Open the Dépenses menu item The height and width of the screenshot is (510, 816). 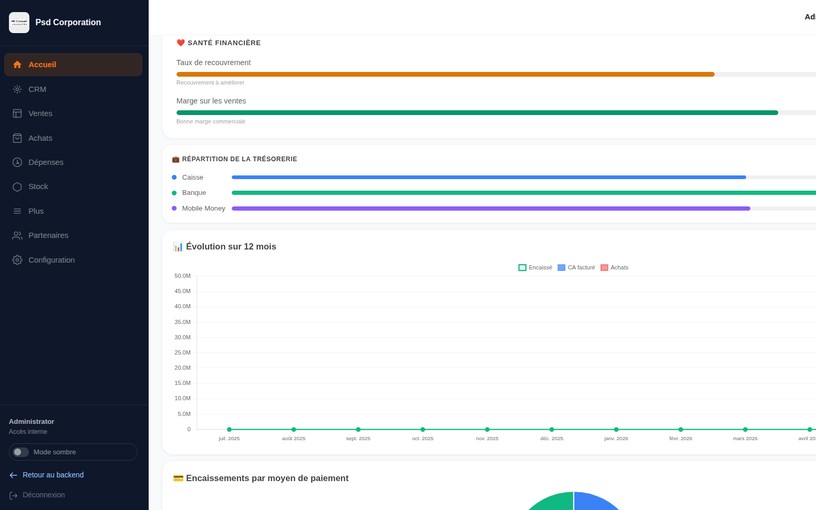[73, 162]
